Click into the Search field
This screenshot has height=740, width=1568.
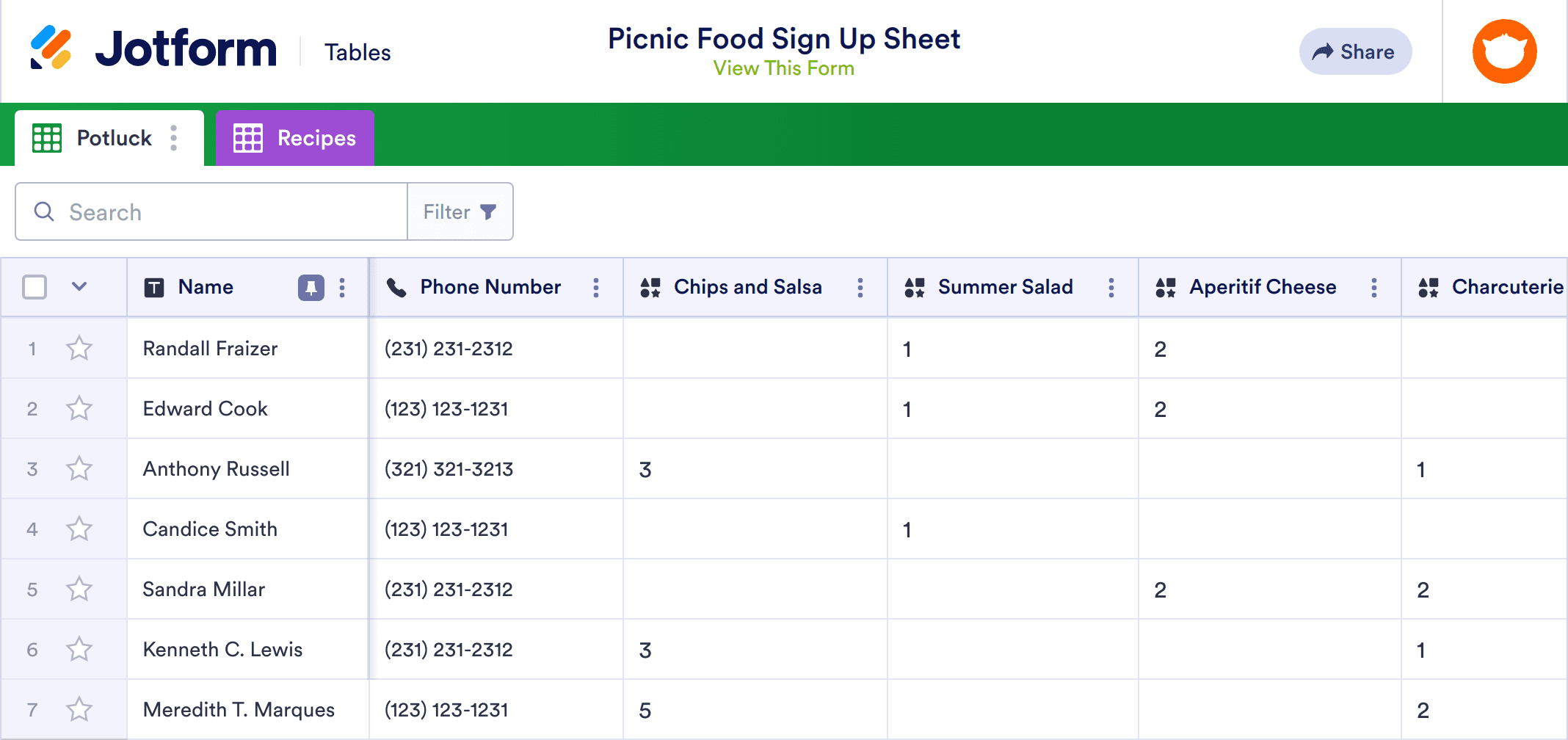(220, 212)
